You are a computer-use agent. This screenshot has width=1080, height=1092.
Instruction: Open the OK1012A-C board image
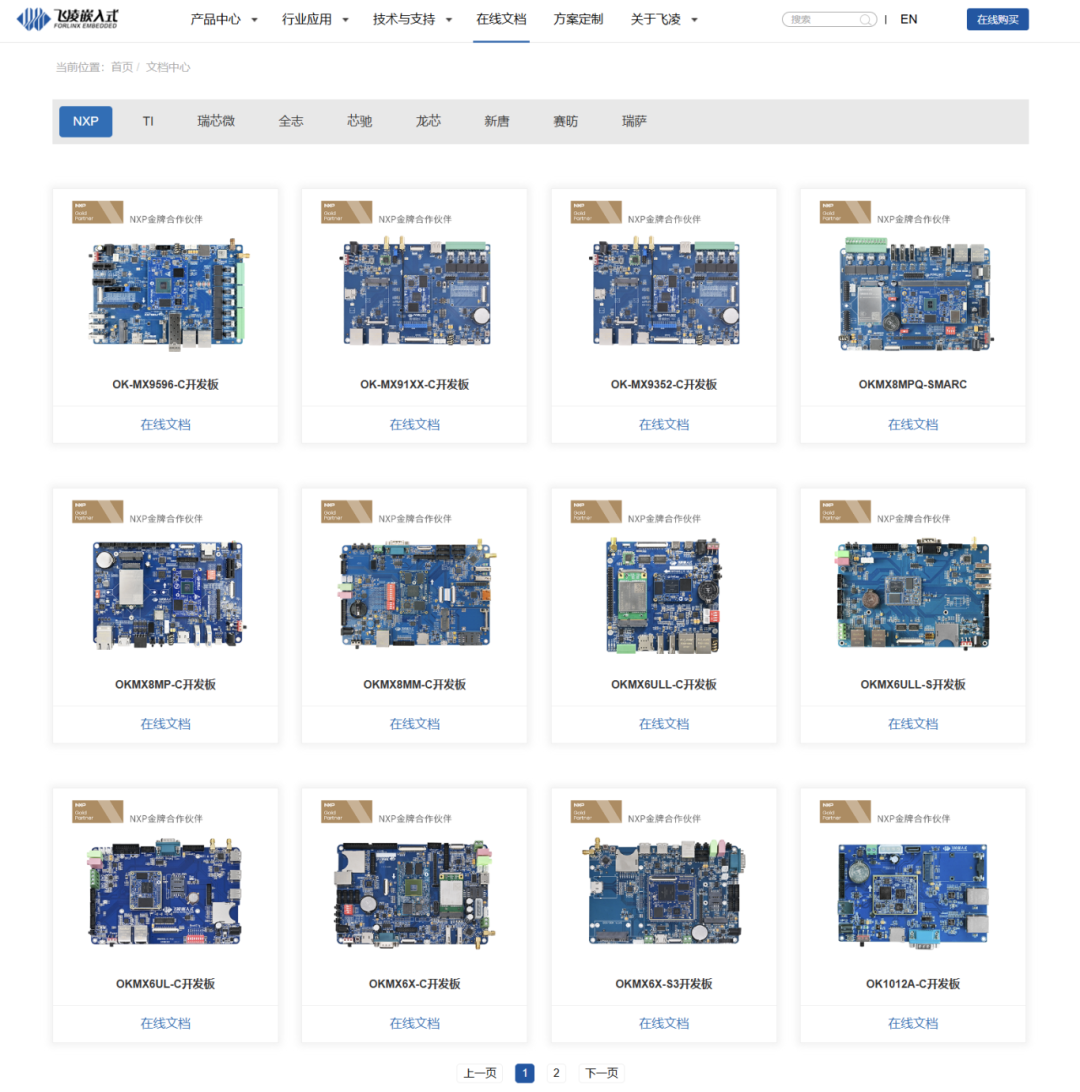[x=913, y=894]
